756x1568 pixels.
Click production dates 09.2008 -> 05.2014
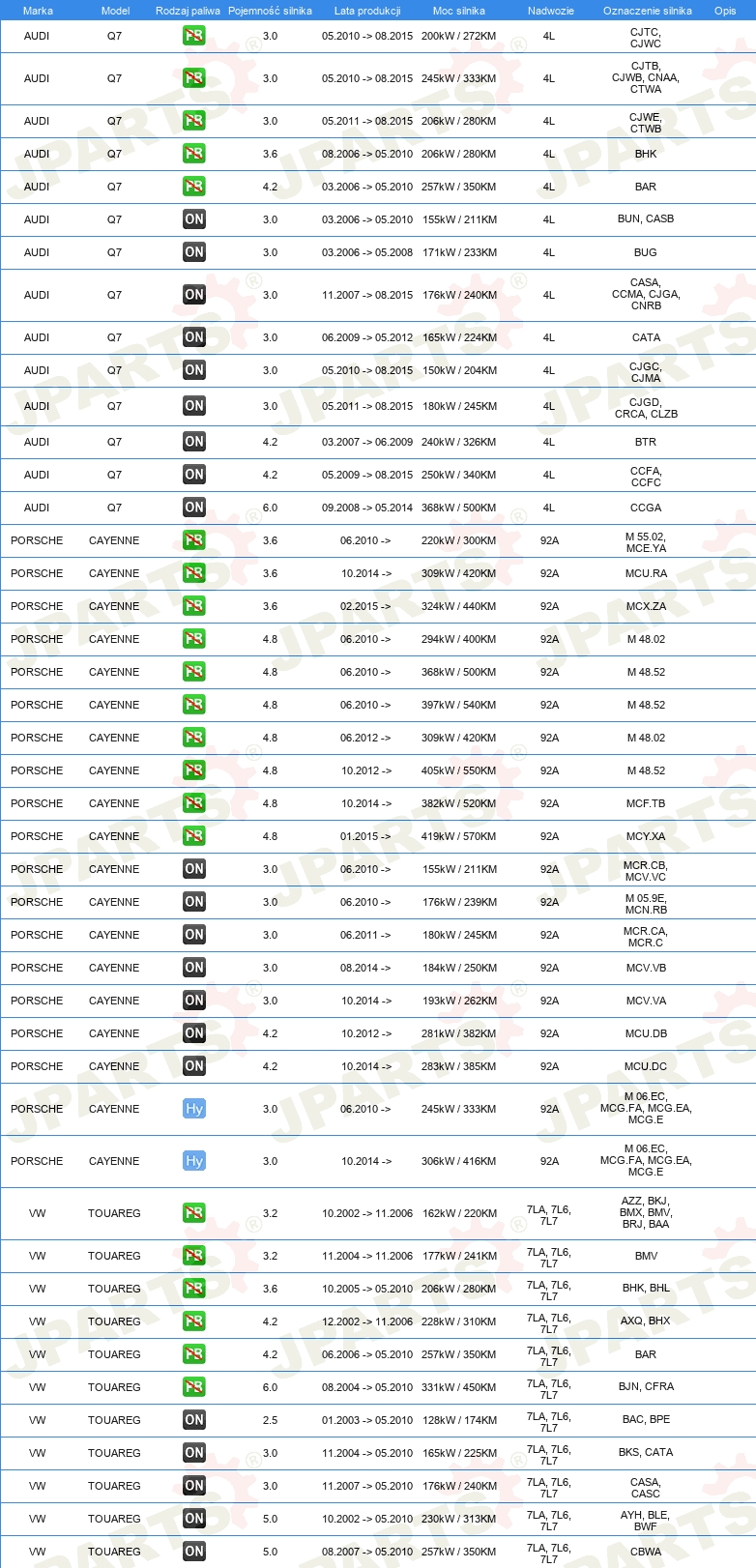(367, 508)
